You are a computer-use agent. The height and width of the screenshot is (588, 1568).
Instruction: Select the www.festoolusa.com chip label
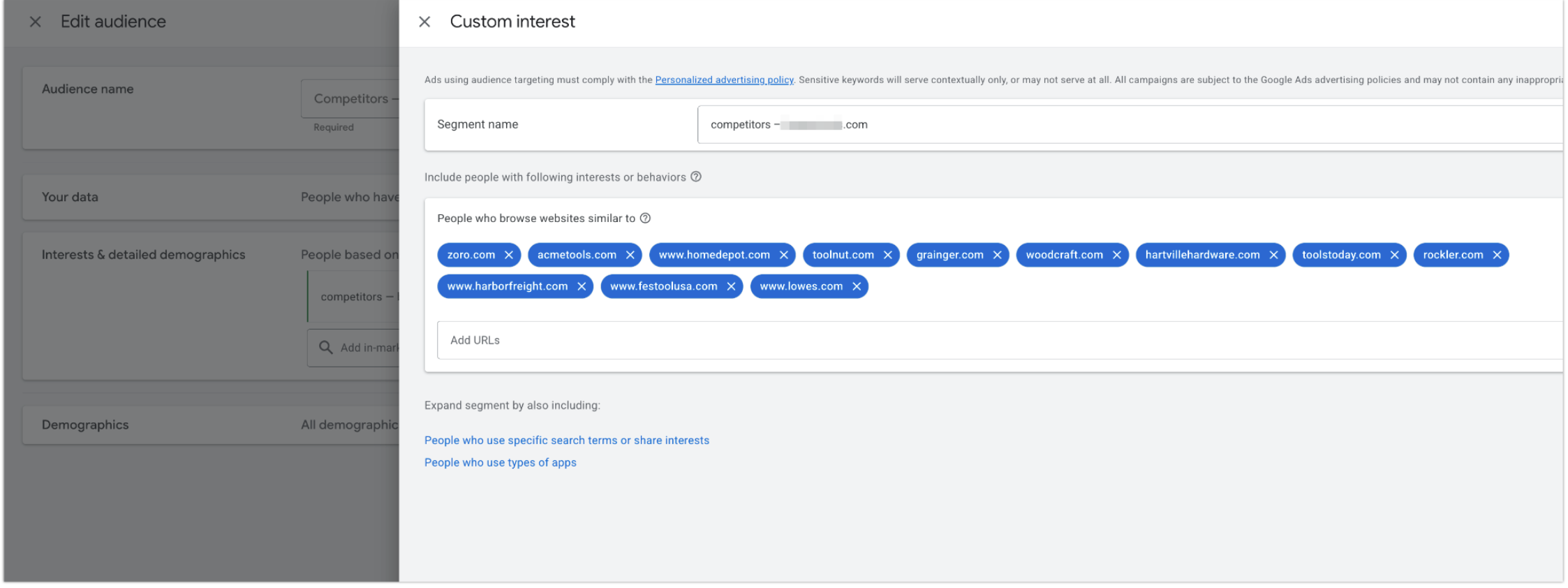tap(664, 286)
